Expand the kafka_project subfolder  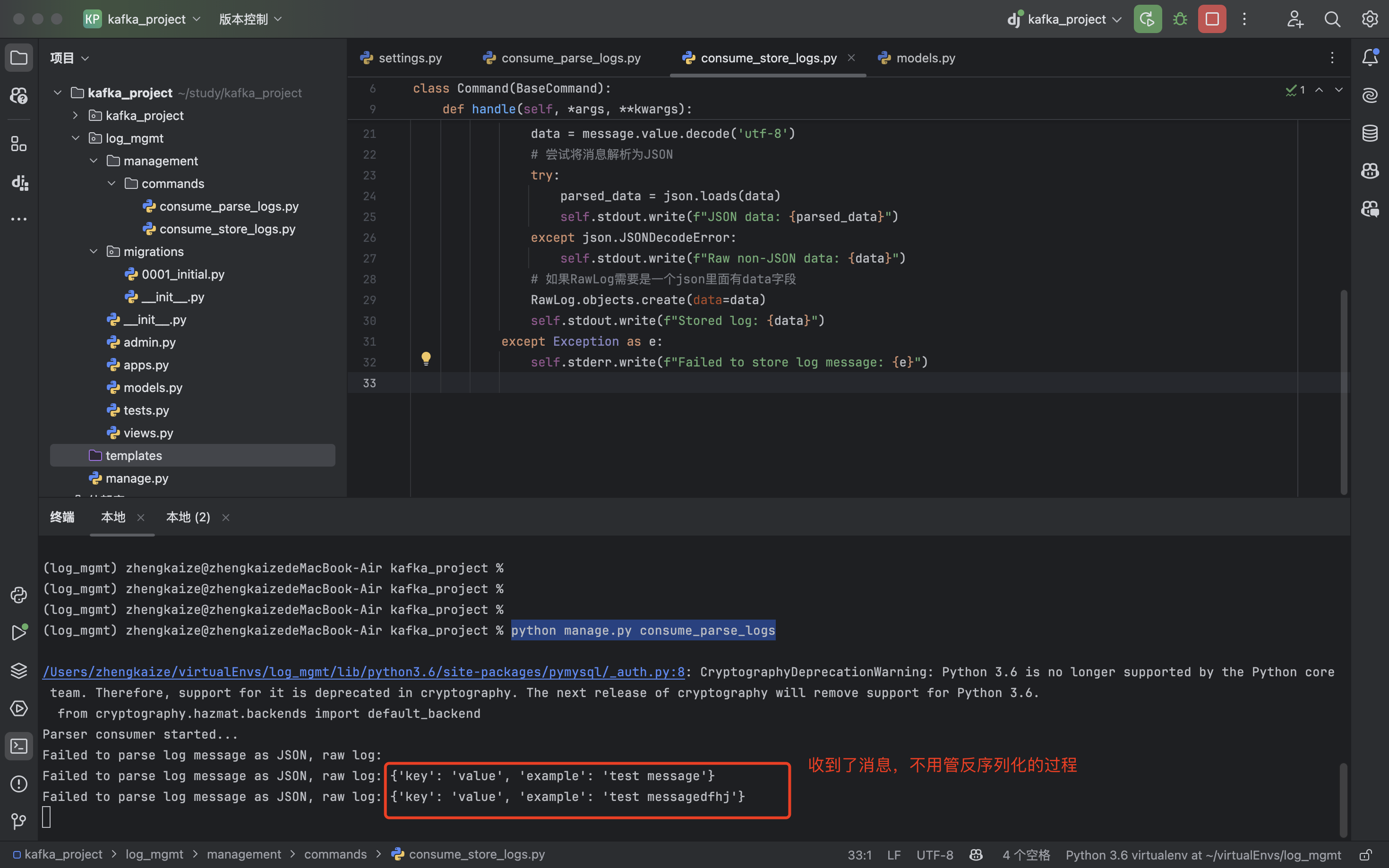pyautogui.click(x=75, y=115)
